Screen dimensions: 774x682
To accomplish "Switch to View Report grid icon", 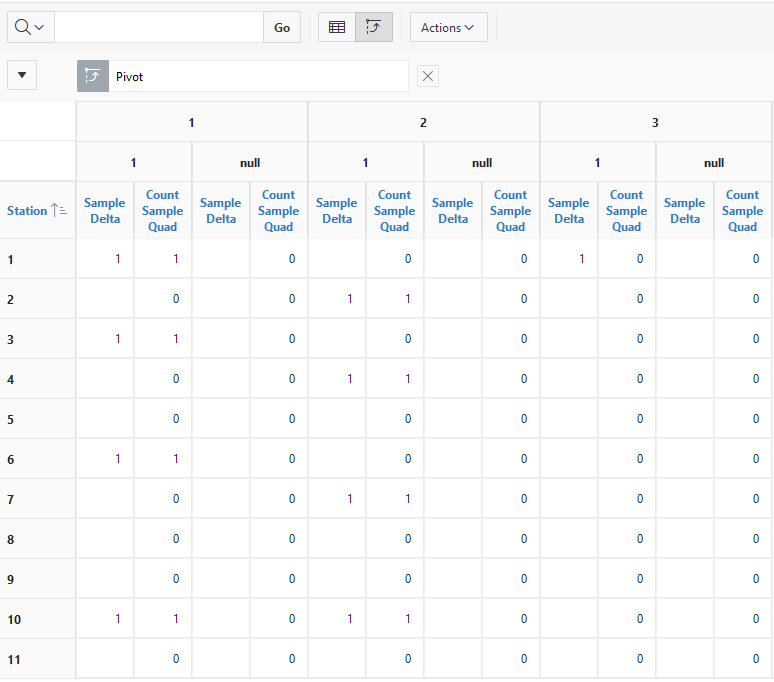I will pyautogui.click(x=337, y=28).
